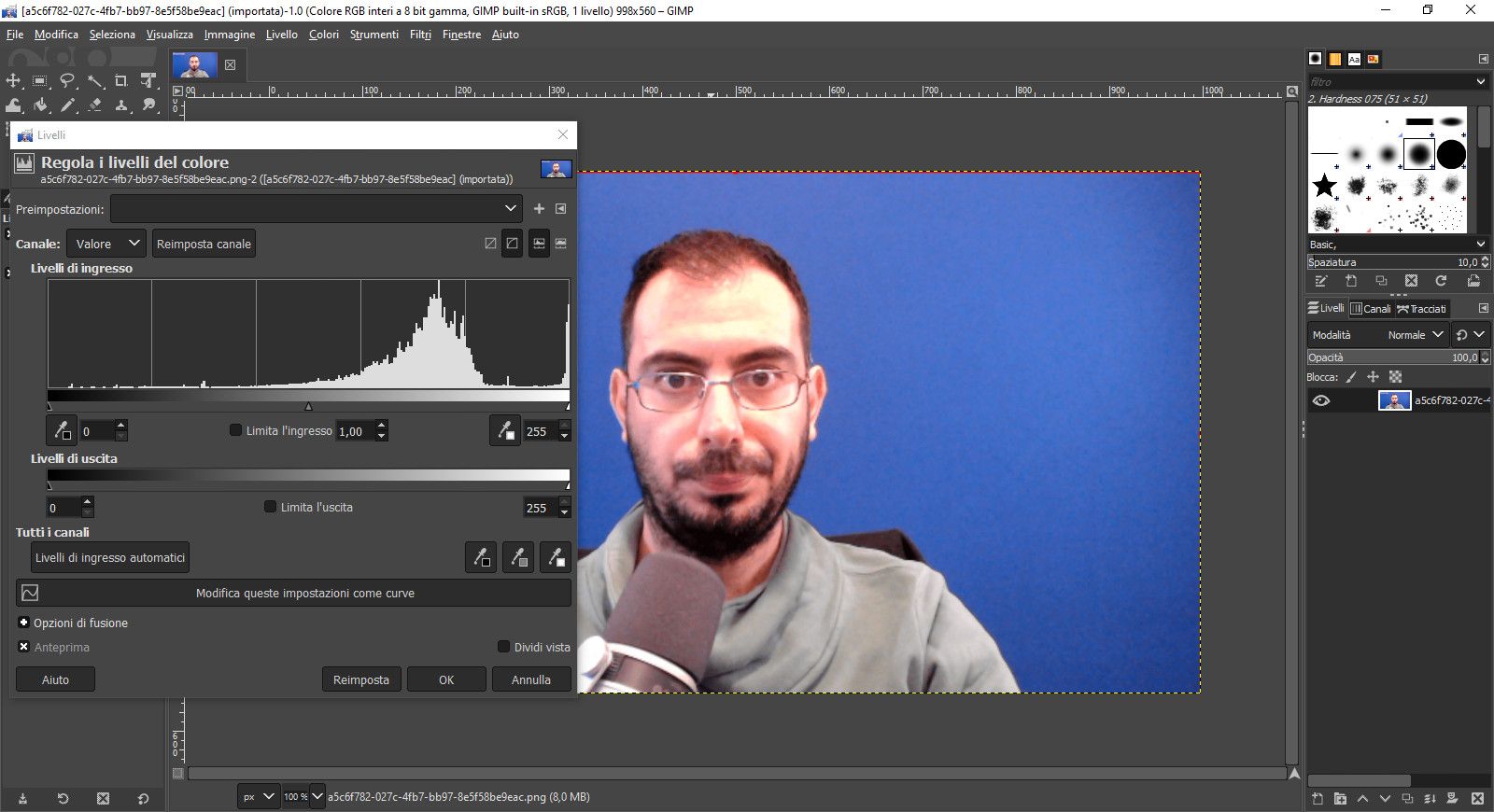Enable Limita l'uscita checkbox
The width and height of the screenshot is (1494, 812).
point(270,507)
